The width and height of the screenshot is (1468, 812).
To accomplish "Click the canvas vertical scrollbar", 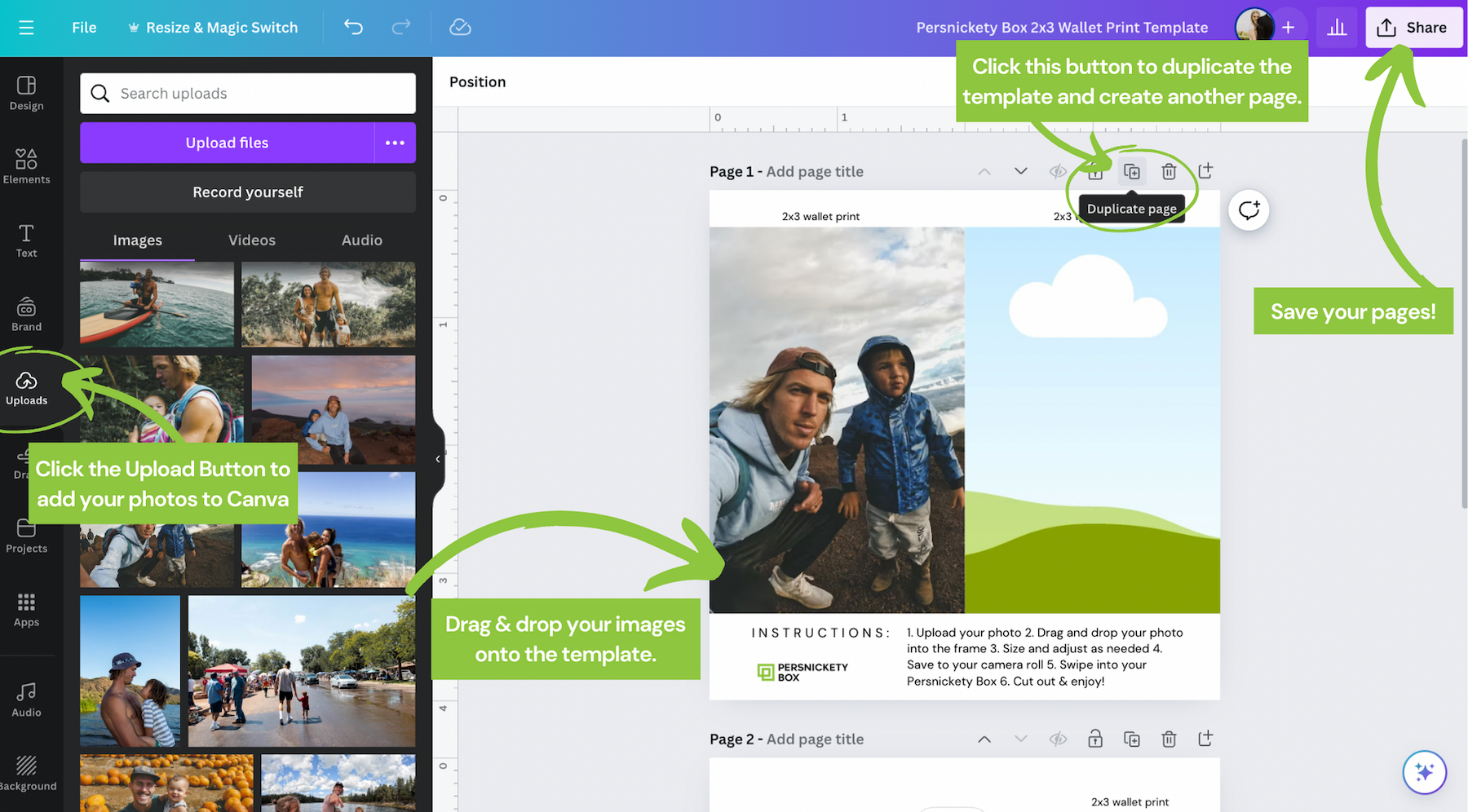I will point(1464,324).
